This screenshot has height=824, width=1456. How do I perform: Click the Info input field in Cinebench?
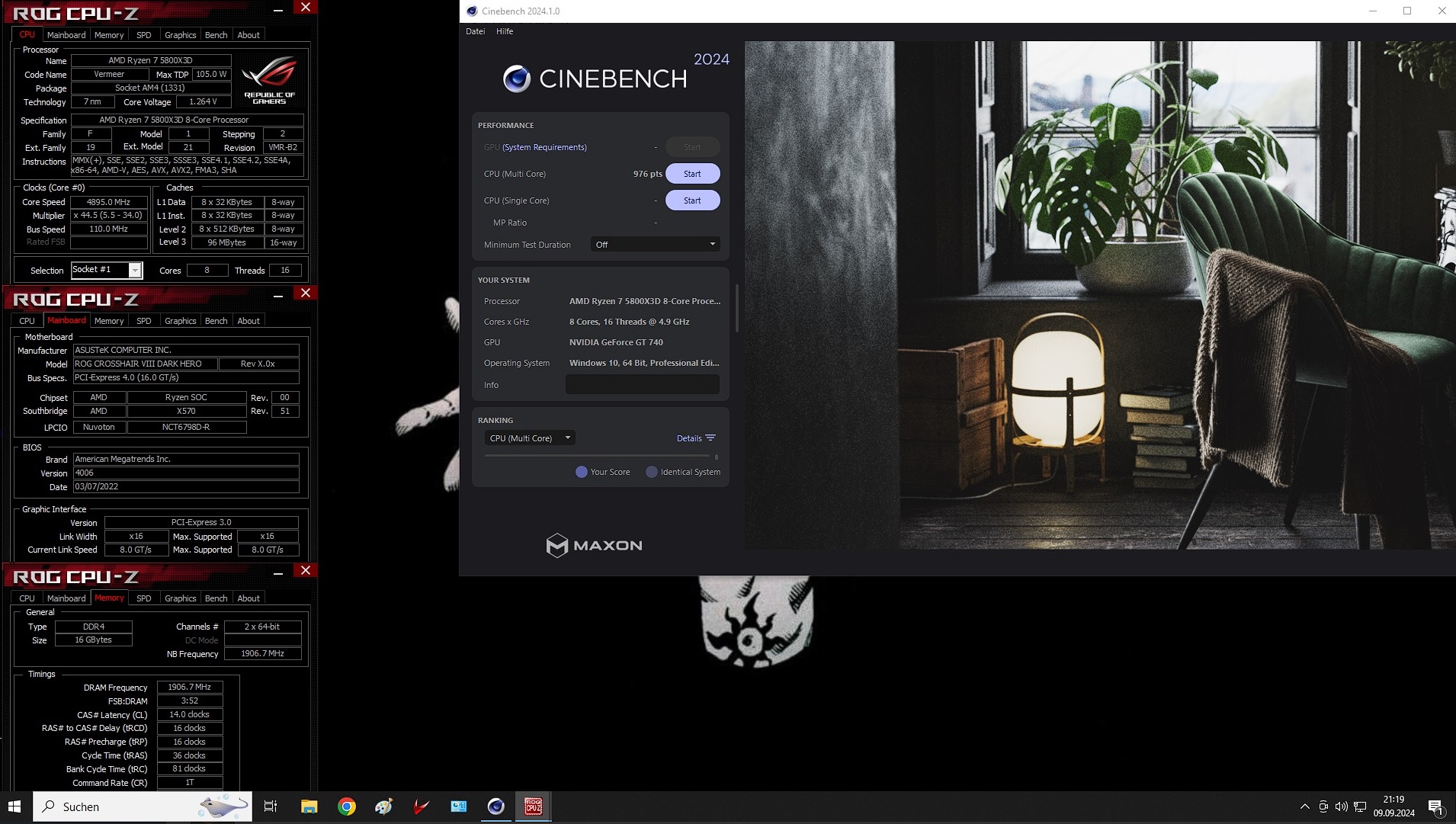click(x=643, y=385)
